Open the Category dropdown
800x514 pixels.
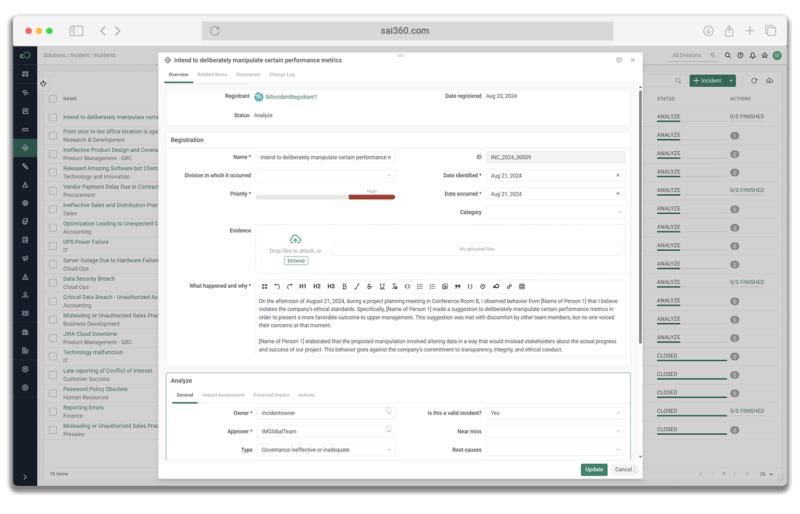click(555, 212)
